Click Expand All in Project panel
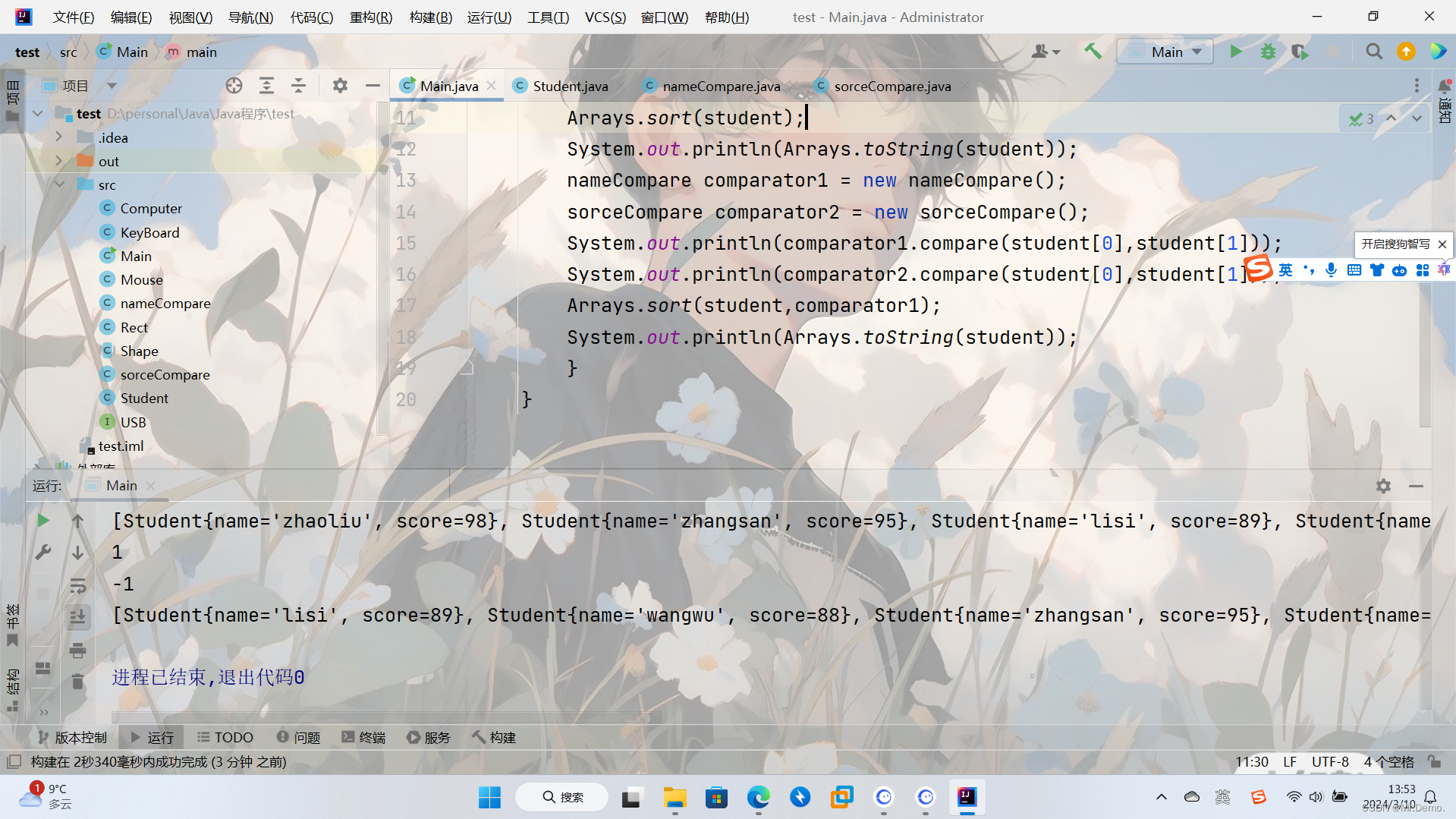This screenshot has width=1456, height=819. pos(266,86)
